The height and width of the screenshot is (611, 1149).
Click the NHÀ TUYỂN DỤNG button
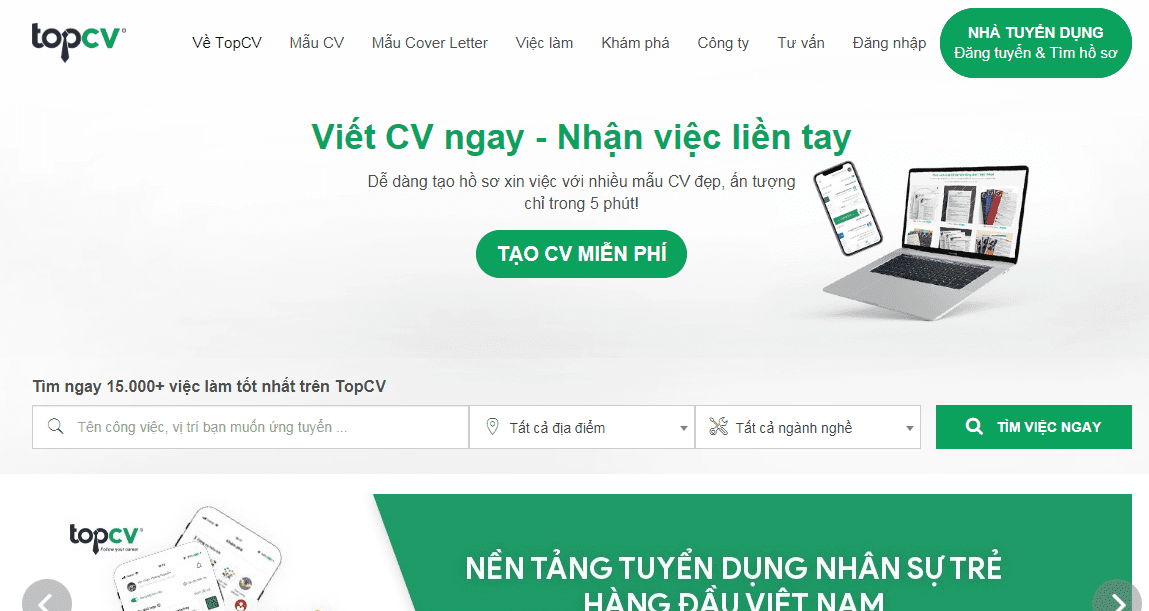point(1035,42)
